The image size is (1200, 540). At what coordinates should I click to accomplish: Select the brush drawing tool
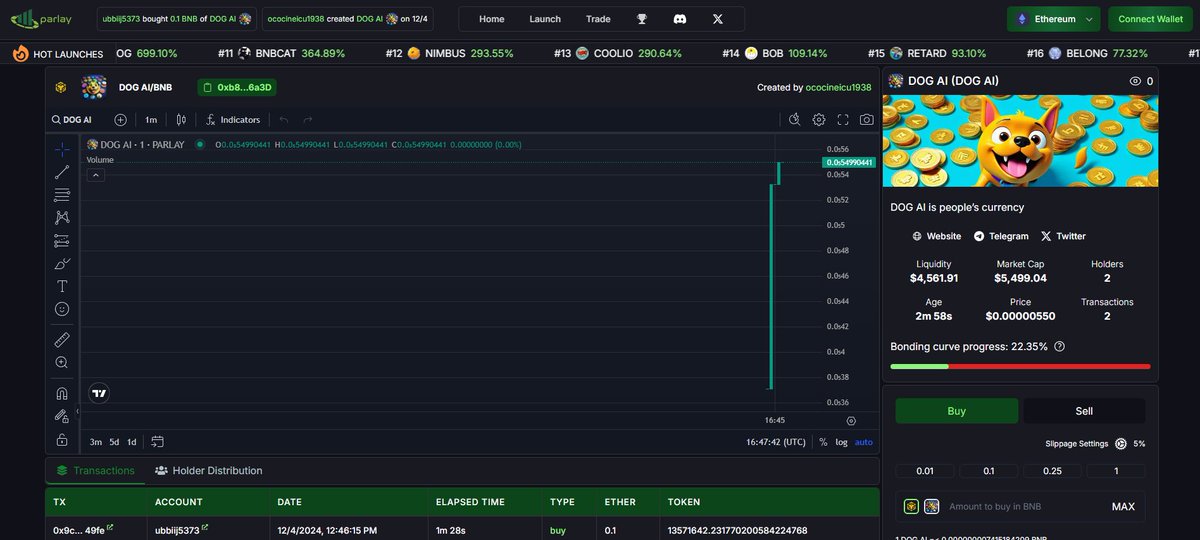pos(62,264)
